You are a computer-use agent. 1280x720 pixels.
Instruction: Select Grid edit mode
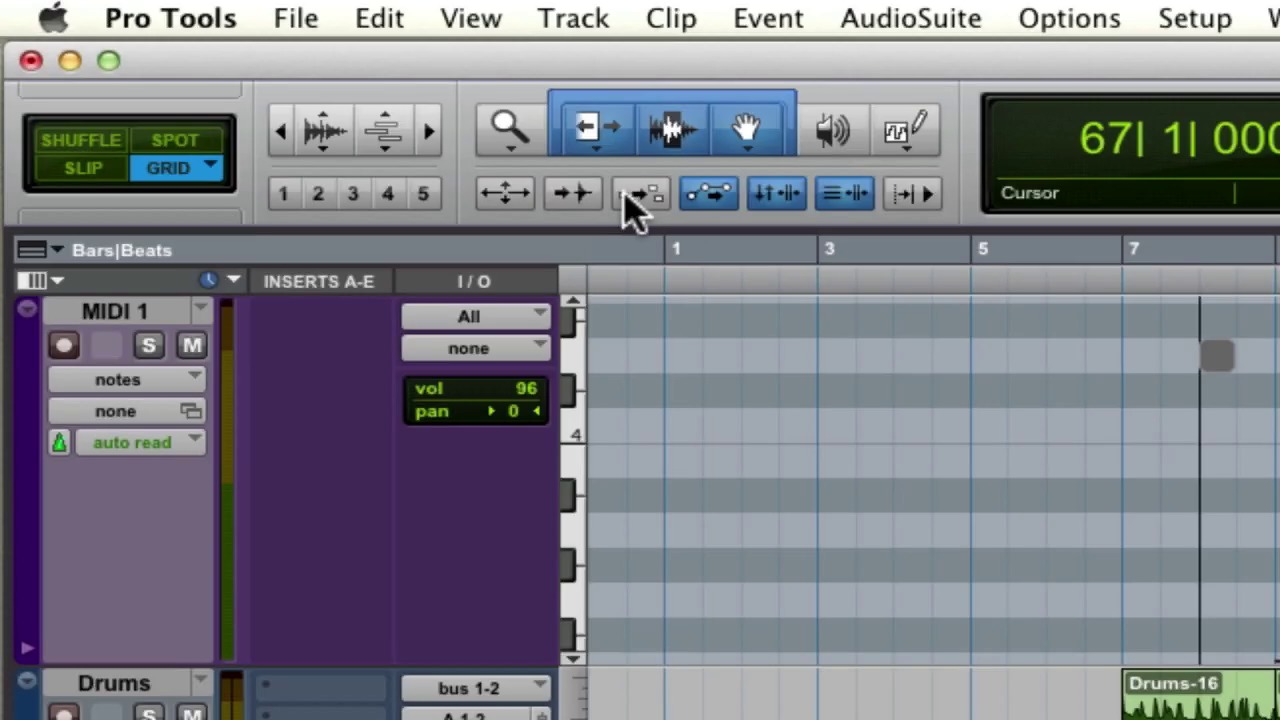tap(167, 168)
